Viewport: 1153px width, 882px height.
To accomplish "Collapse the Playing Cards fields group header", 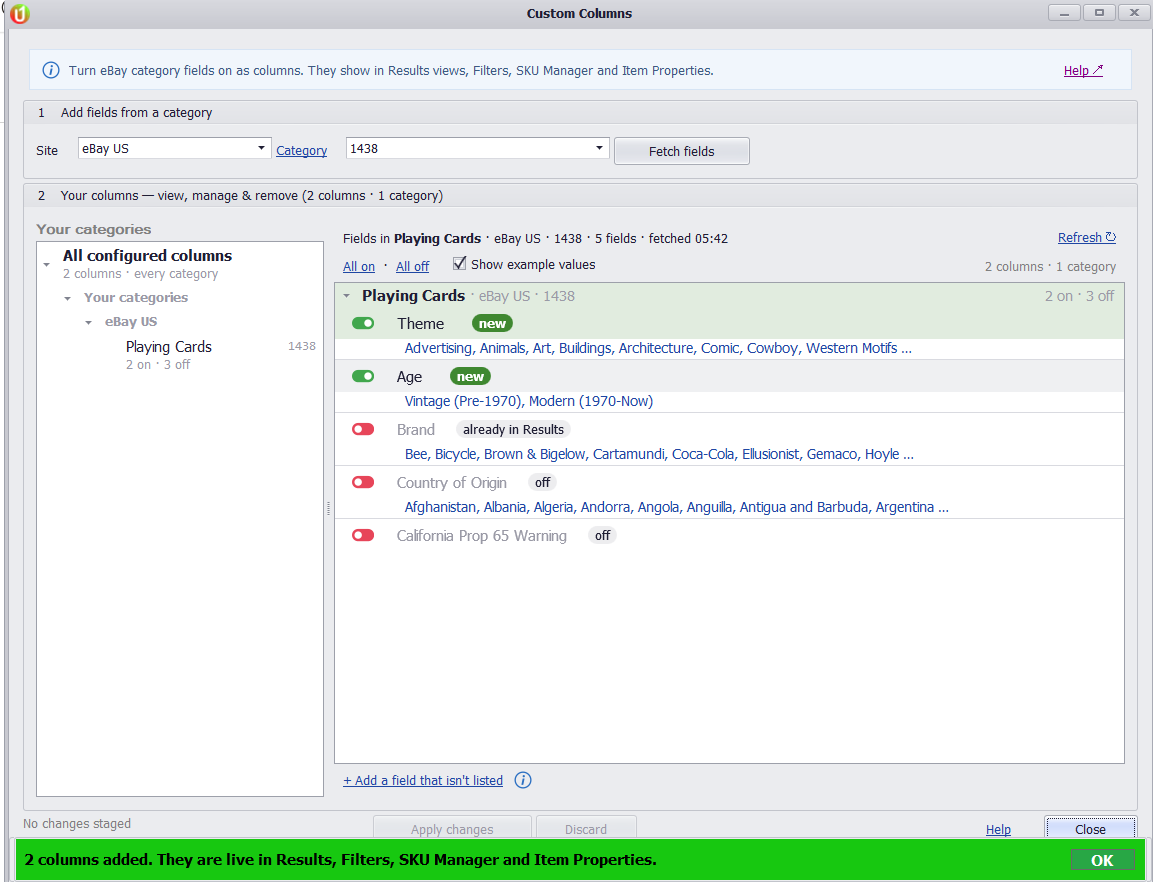I will (x=347, y=296).
